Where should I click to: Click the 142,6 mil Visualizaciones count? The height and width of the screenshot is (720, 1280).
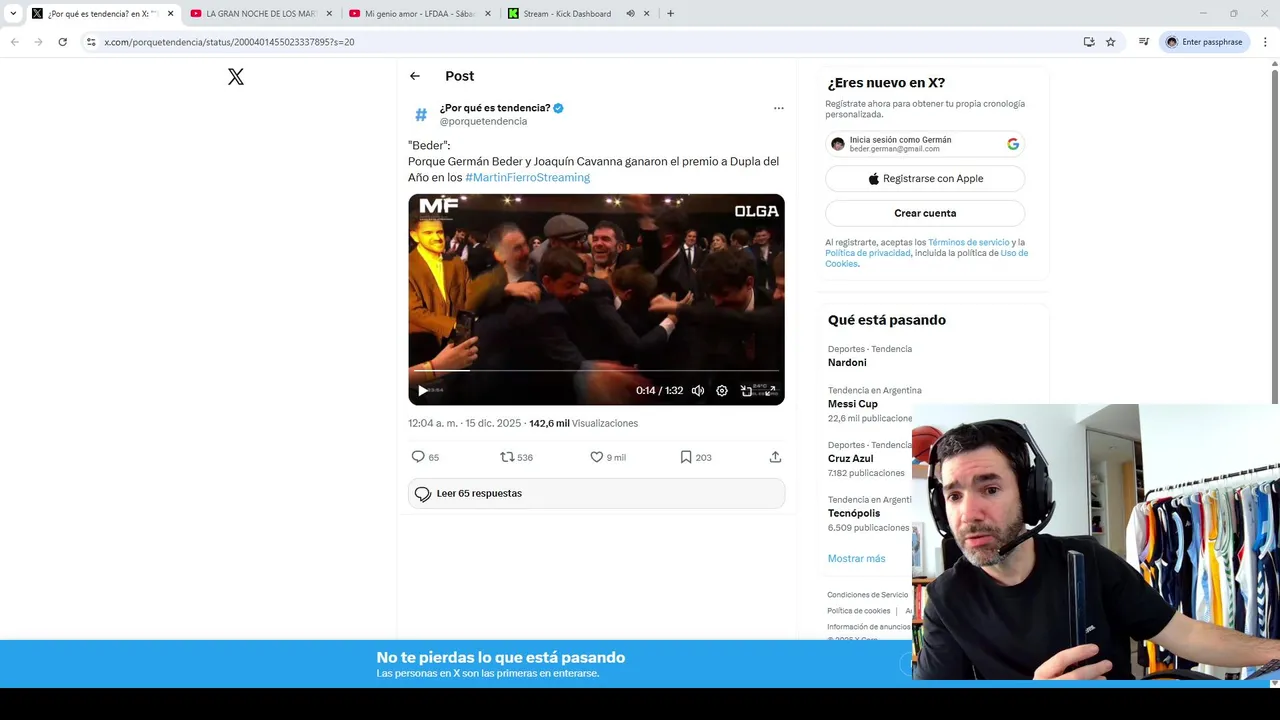[583, 423]
